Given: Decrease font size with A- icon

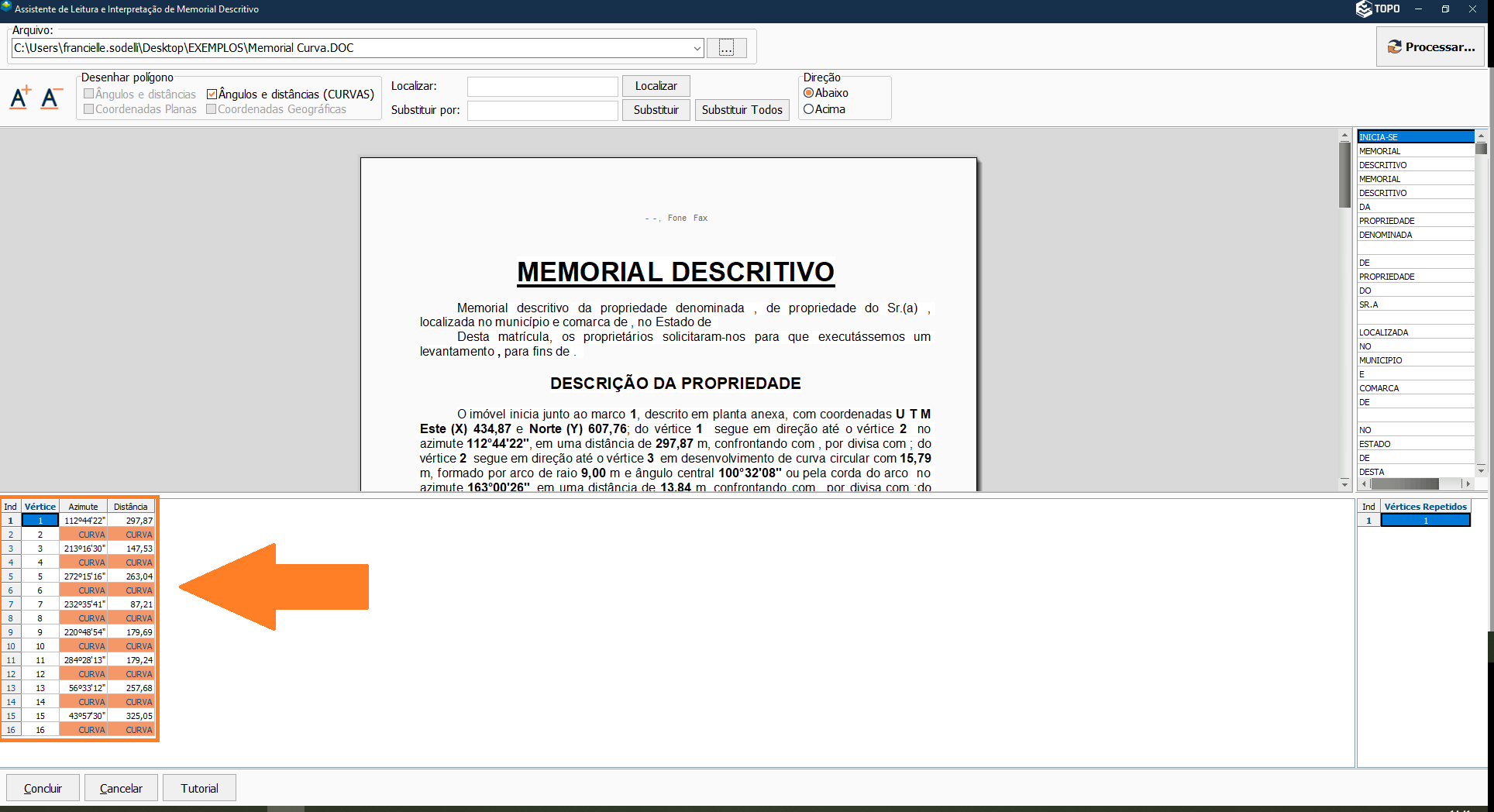Looking at the screenshot, I should pos(51,98).
